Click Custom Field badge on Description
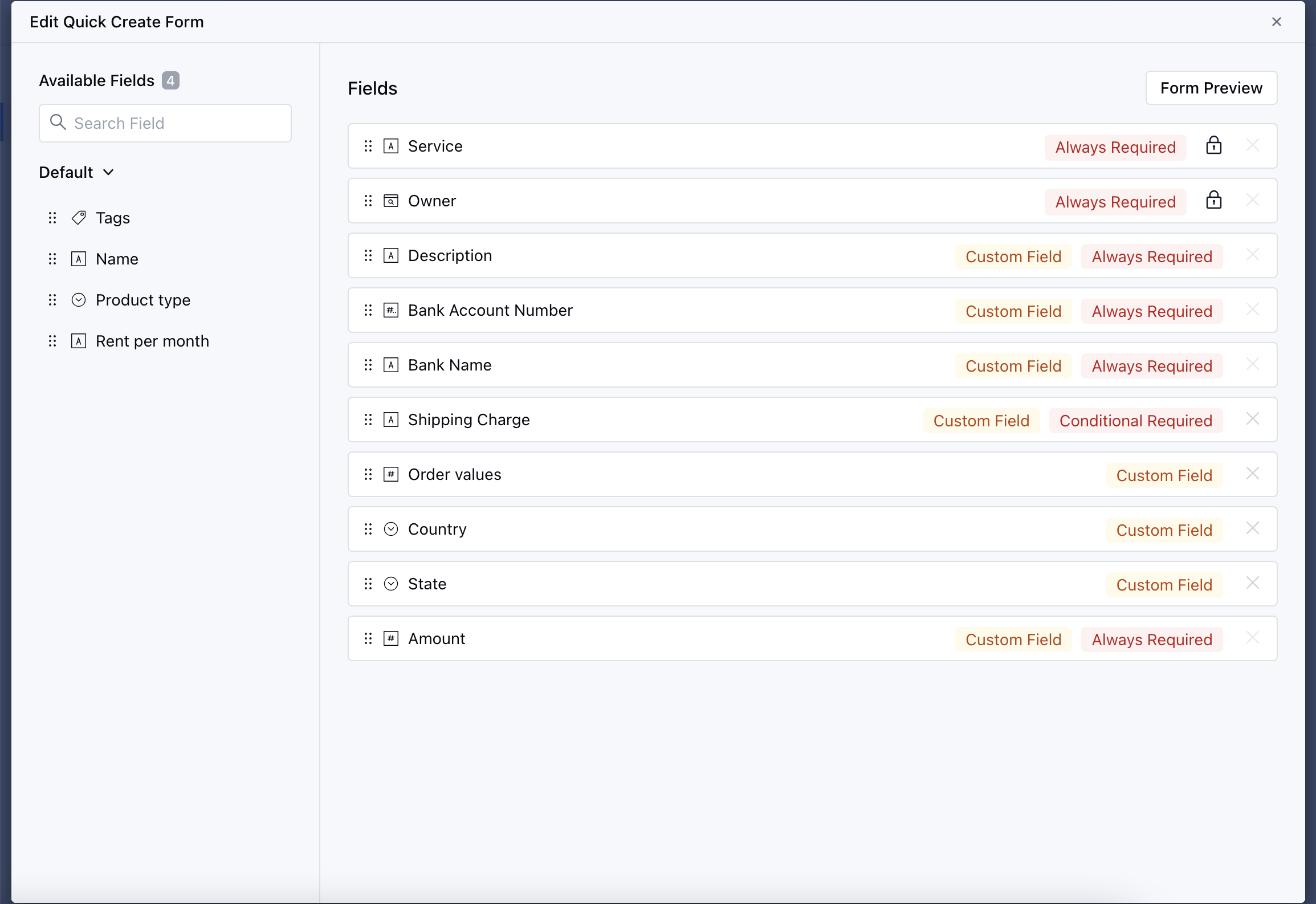Viewport: 1316px width, 904px height. pyautogui.click(x=1013, y=256)
